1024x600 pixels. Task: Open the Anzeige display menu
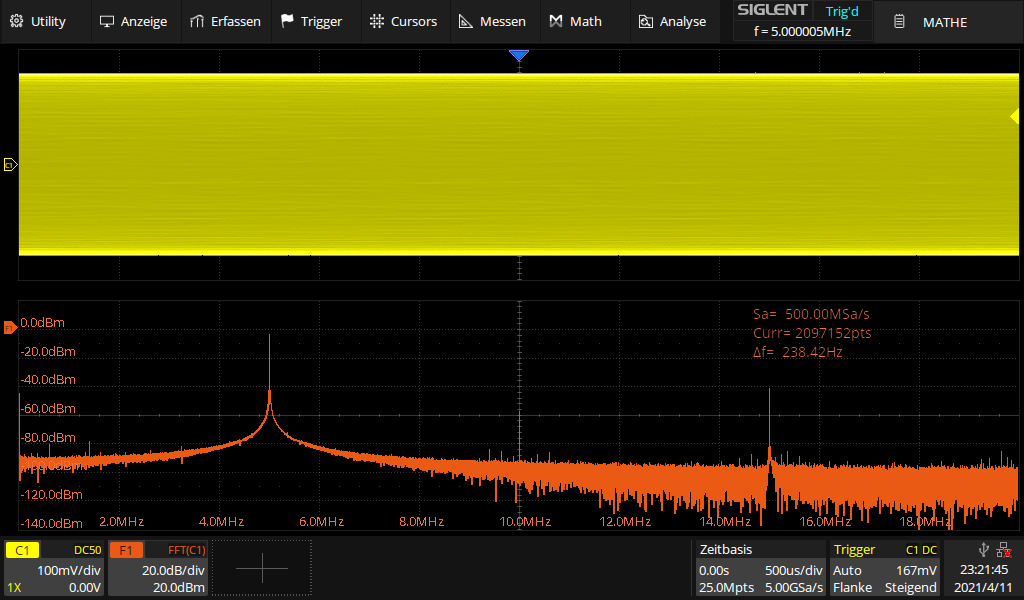pos(133,22)
